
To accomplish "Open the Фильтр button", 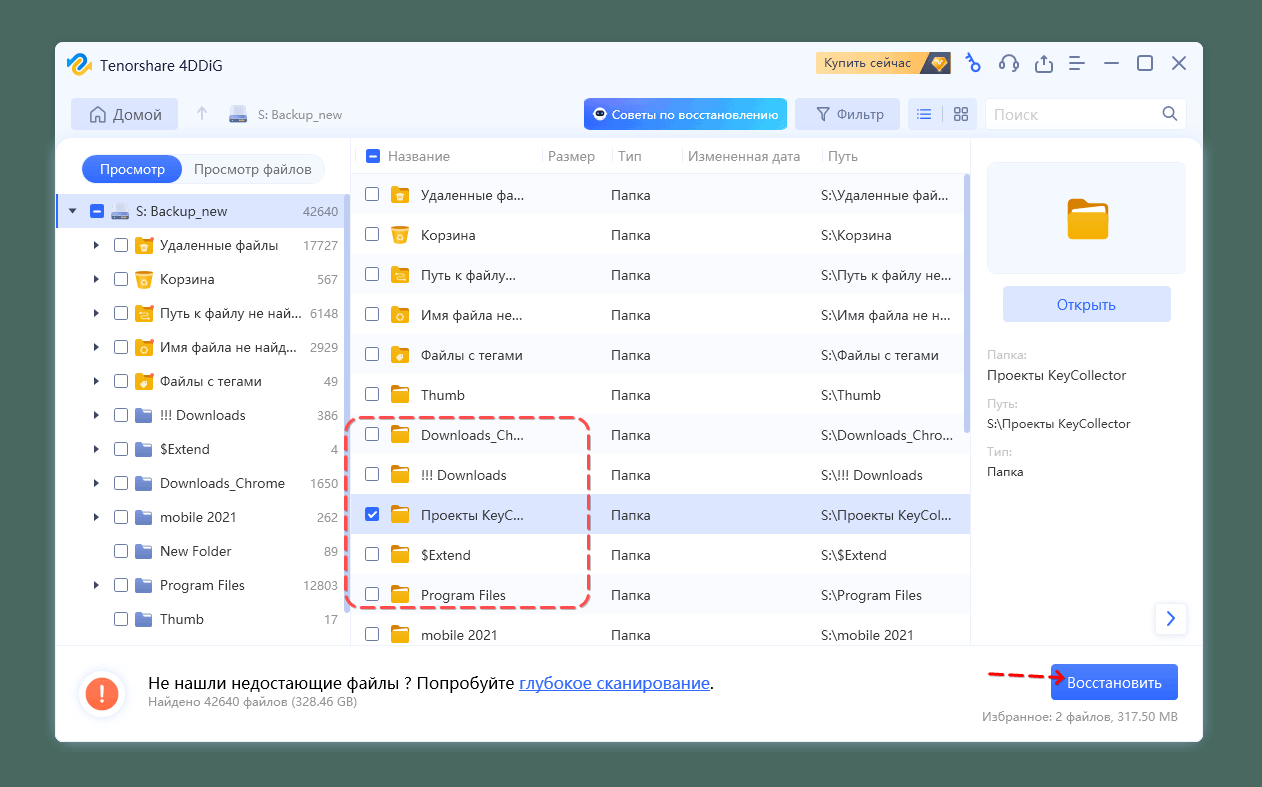I will (848, 114).
